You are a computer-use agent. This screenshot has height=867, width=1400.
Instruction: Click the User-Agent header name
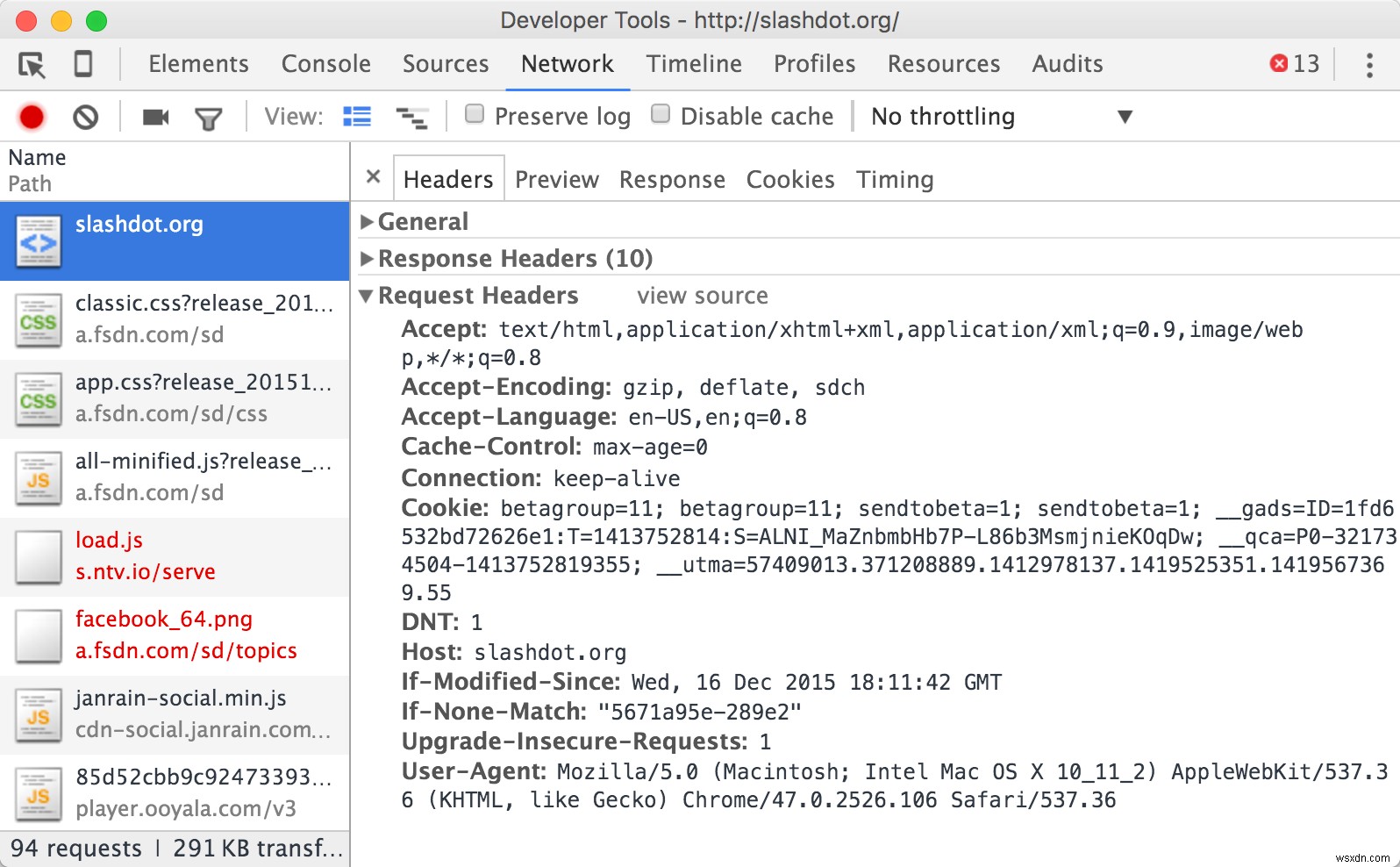point(475,771)
